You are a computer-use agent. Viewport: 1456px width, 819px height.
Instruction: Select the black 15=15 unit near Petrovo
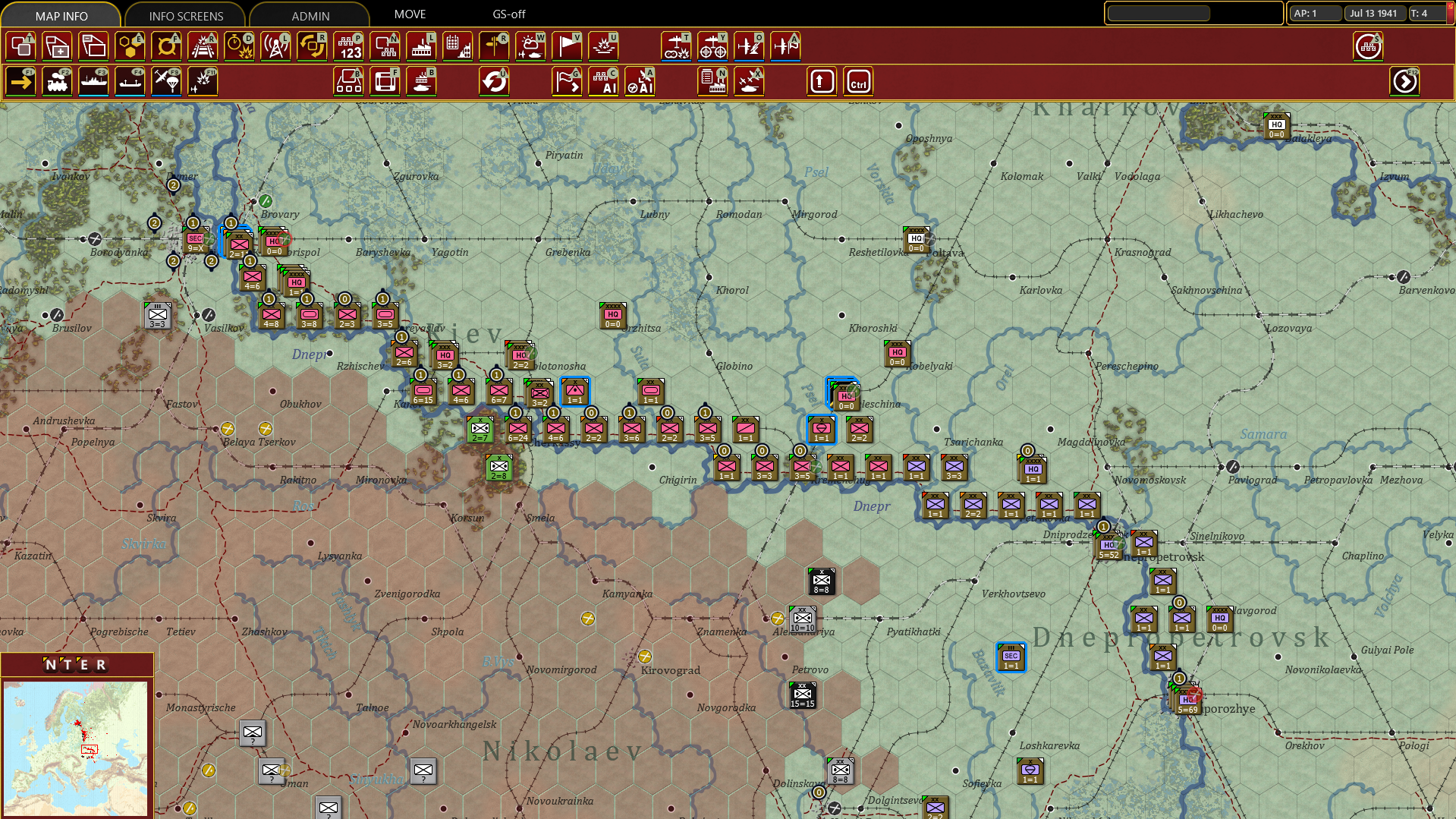(803, 695)
